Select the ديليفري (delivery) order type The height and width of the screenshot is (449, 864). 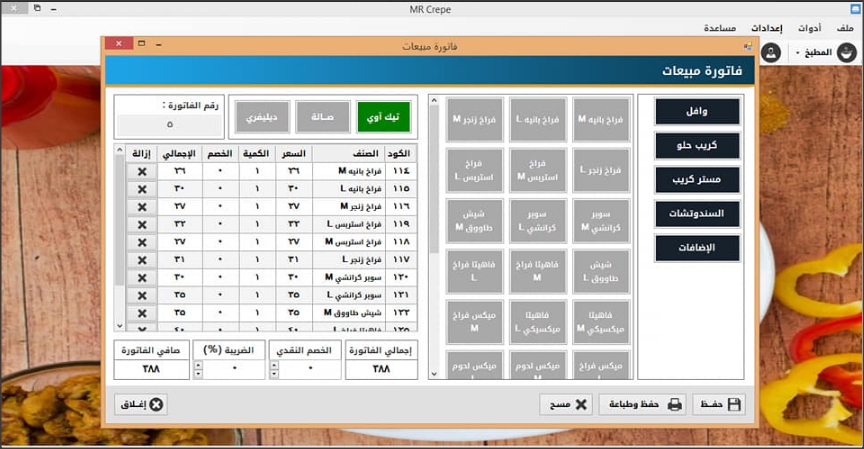point(263,117)
